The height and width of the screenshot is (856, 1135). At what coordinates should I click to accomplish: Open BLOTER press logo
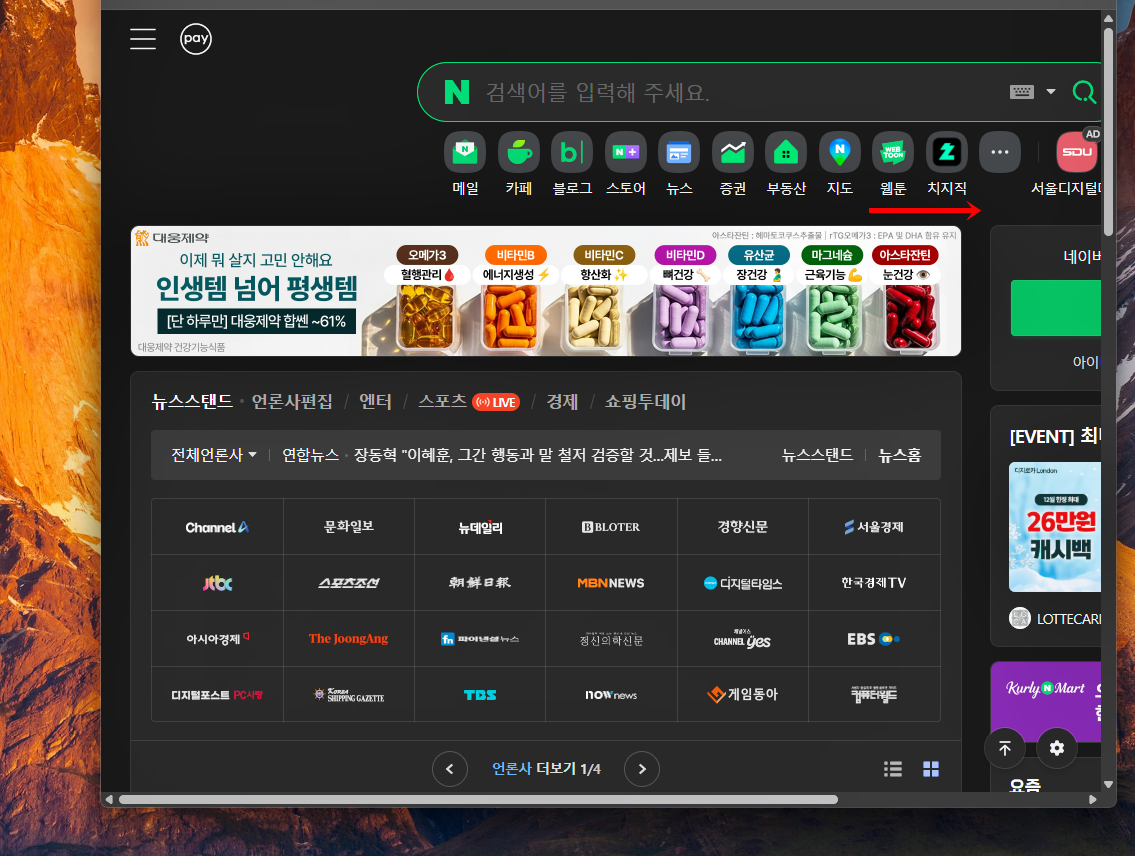(x=611, y=527)
